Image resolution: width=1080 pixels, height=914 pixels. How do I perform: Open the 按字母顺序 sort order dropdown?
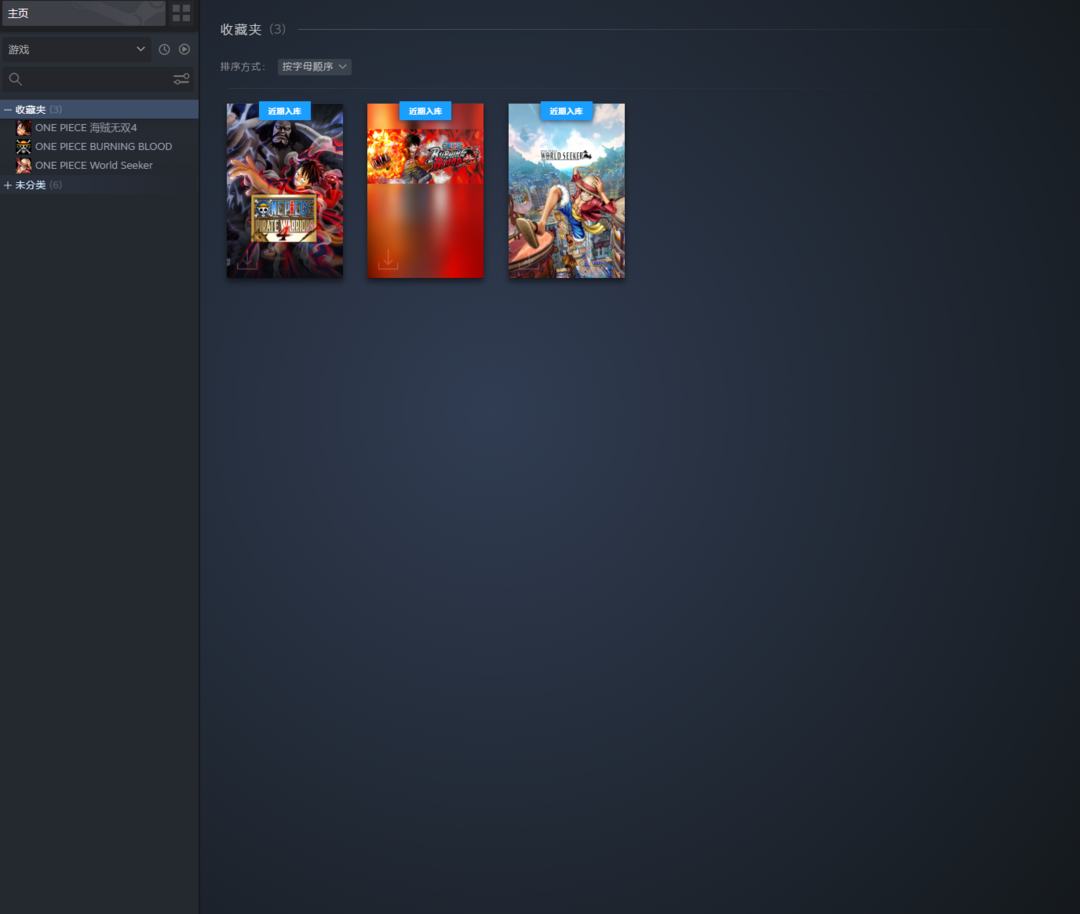[x=314, y=67]
